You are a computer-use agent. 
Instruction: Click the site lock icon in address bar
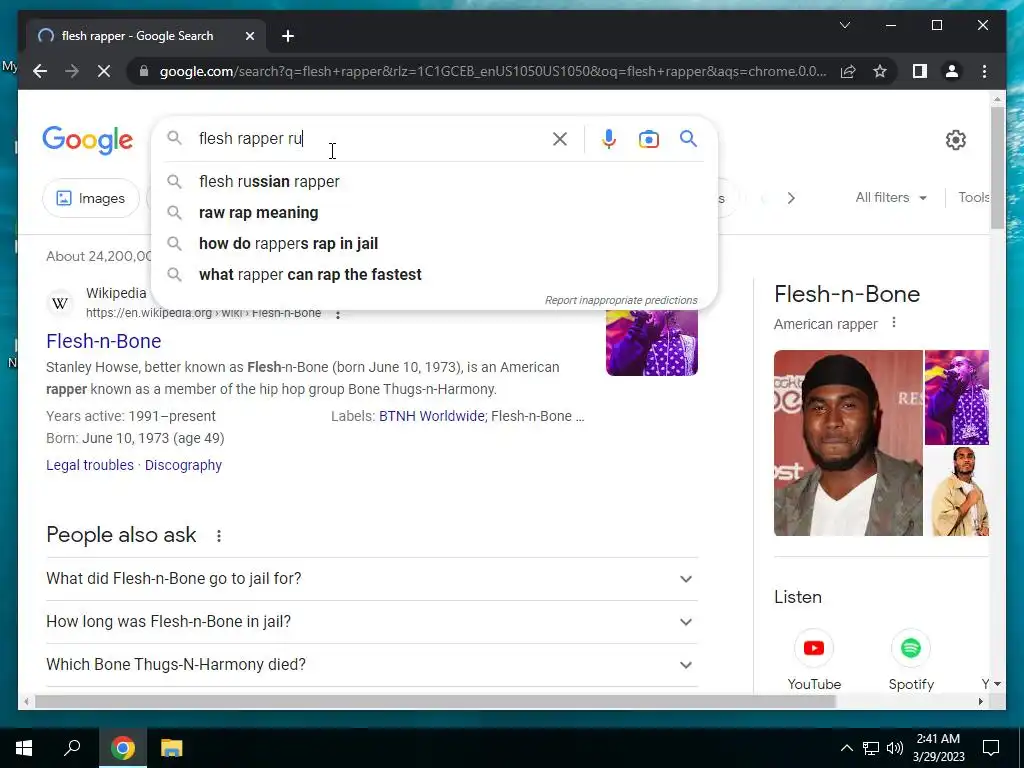[144, 71]
